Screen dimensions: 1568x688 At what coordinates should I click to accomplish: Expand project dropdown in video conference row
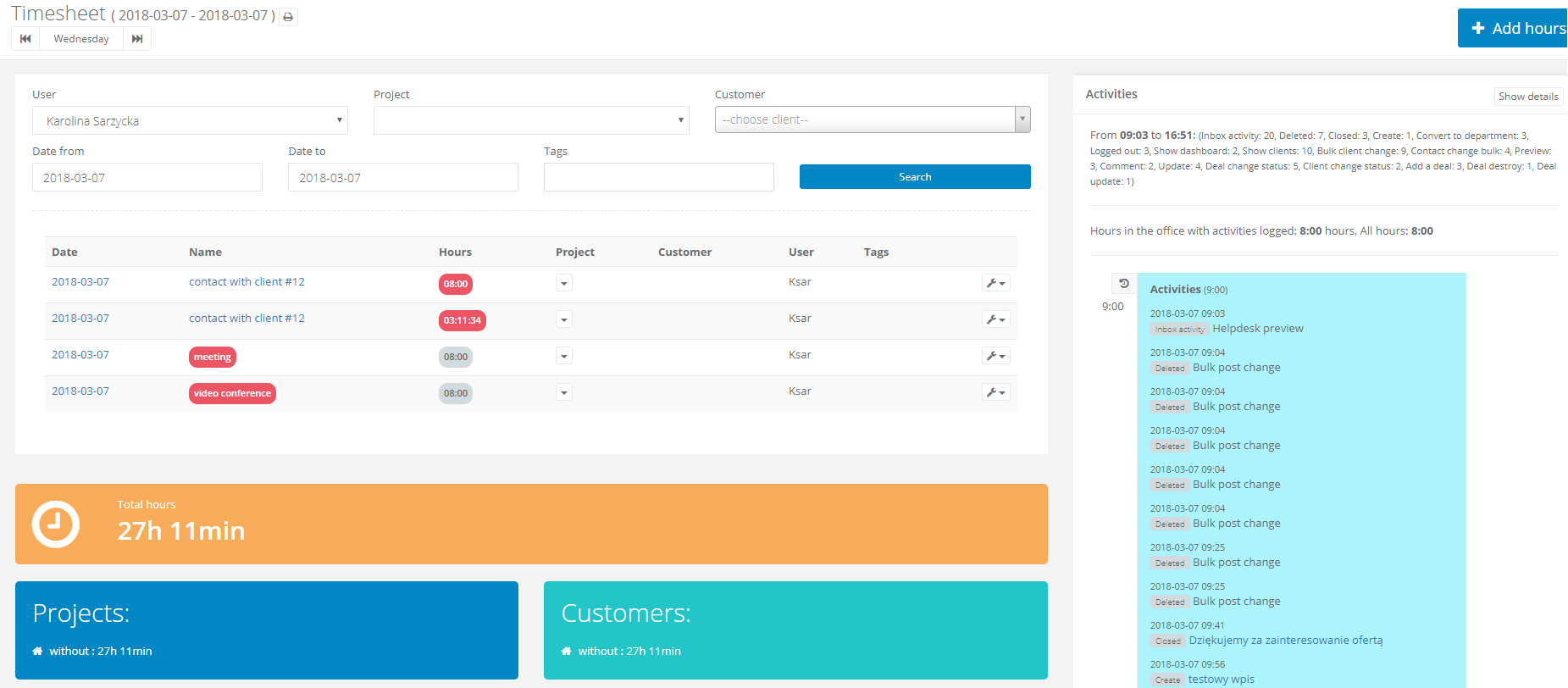[x=564, y=392]
